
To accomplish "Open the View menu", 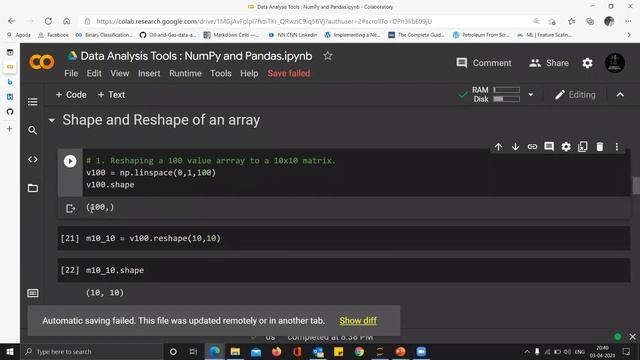I will 120,73.
